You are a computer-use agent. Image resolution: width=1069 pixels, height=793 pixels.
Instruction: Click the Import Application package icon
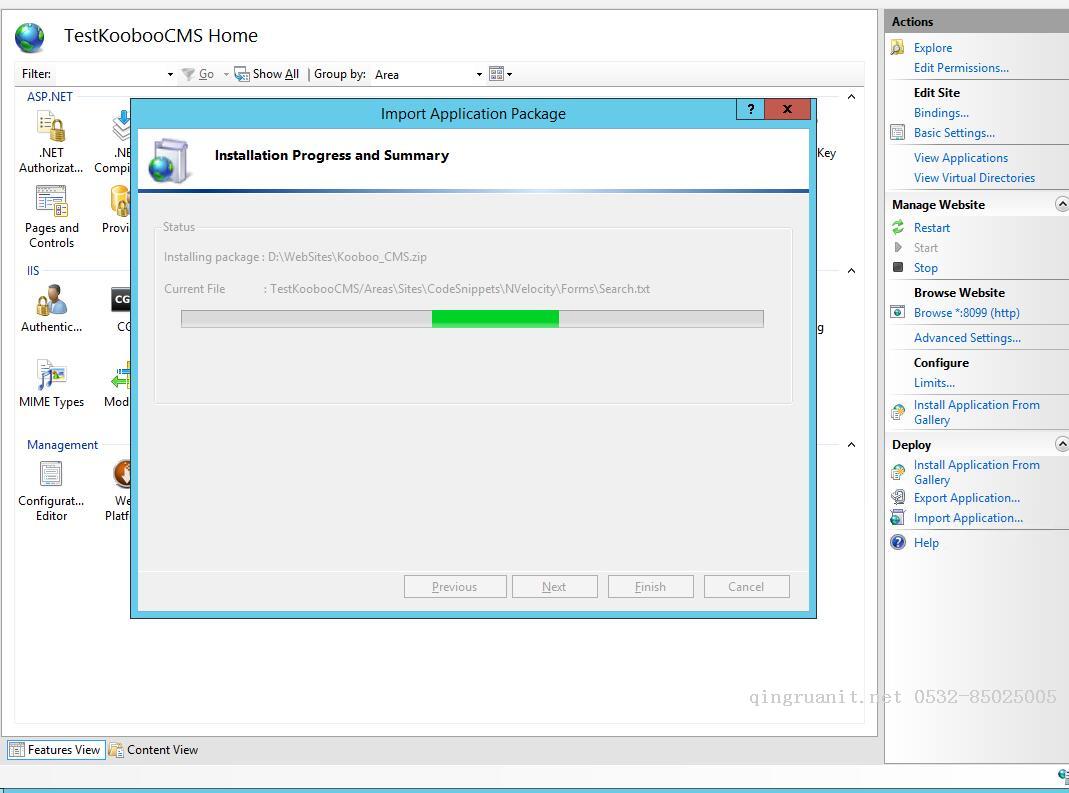(898, 518)
